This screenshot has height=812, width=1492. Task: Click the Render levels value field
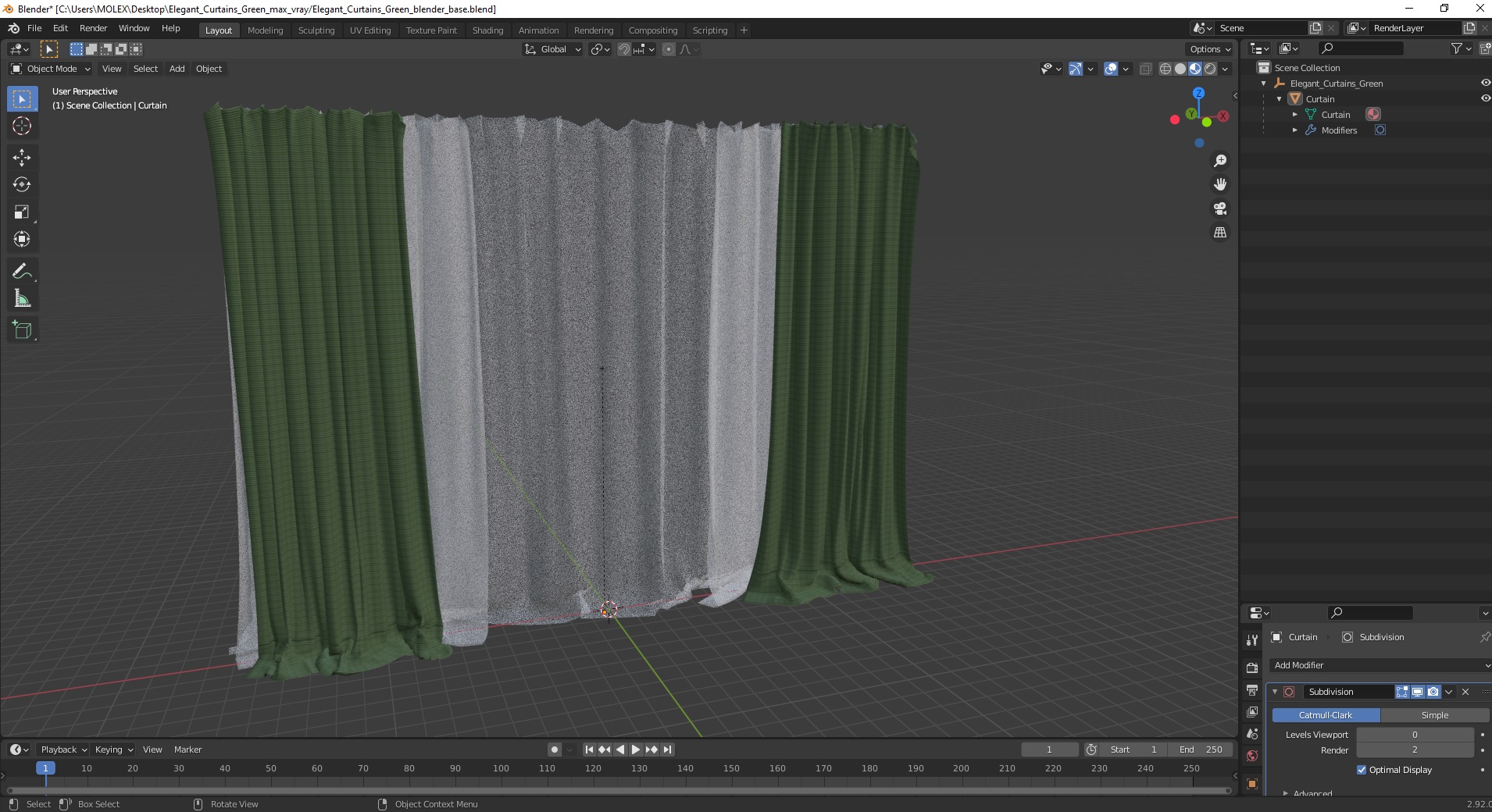[x=1415, y=750]
